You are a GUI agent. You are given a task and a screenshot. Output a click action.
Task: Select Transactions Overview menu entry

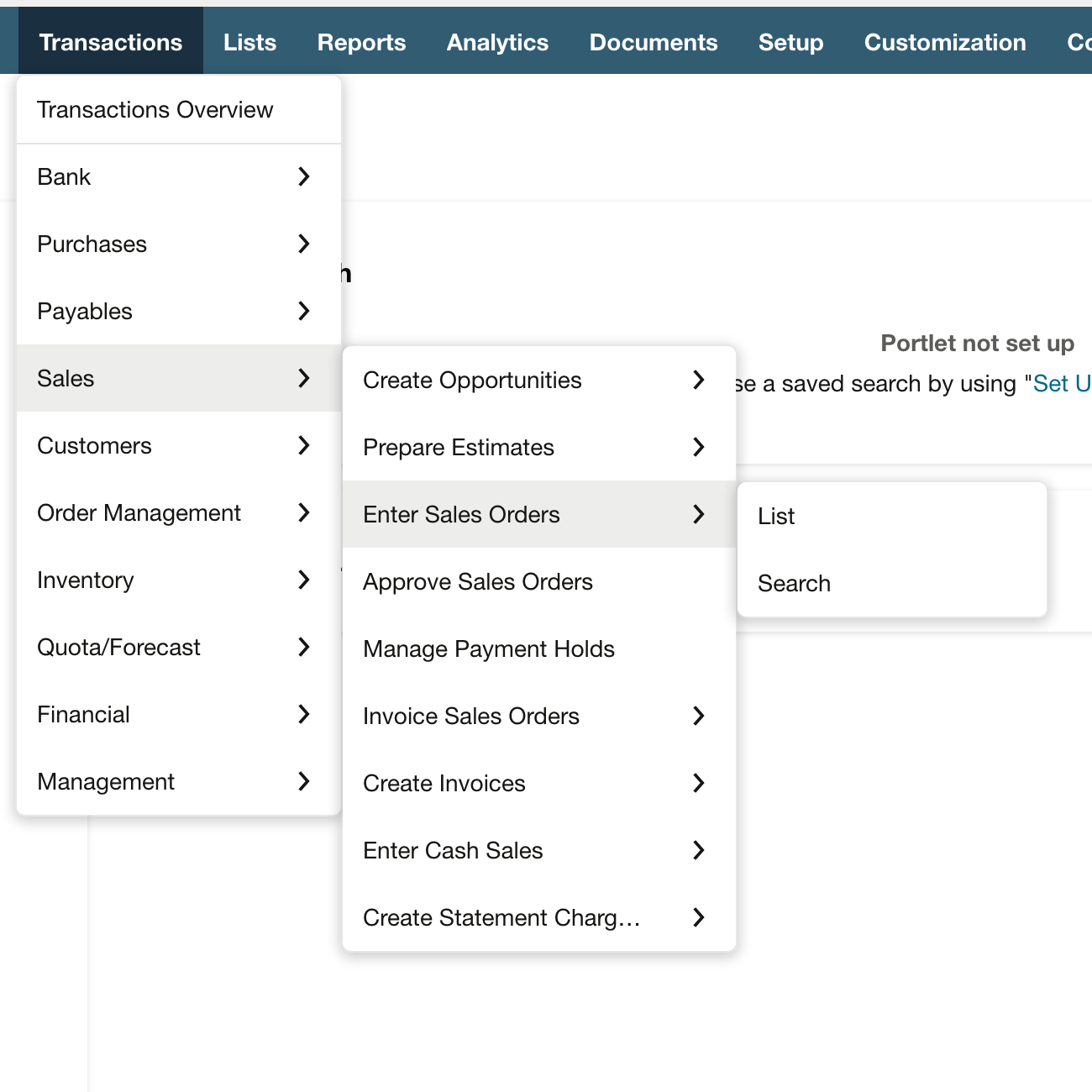pyautogui.click(x=179, y=110)
